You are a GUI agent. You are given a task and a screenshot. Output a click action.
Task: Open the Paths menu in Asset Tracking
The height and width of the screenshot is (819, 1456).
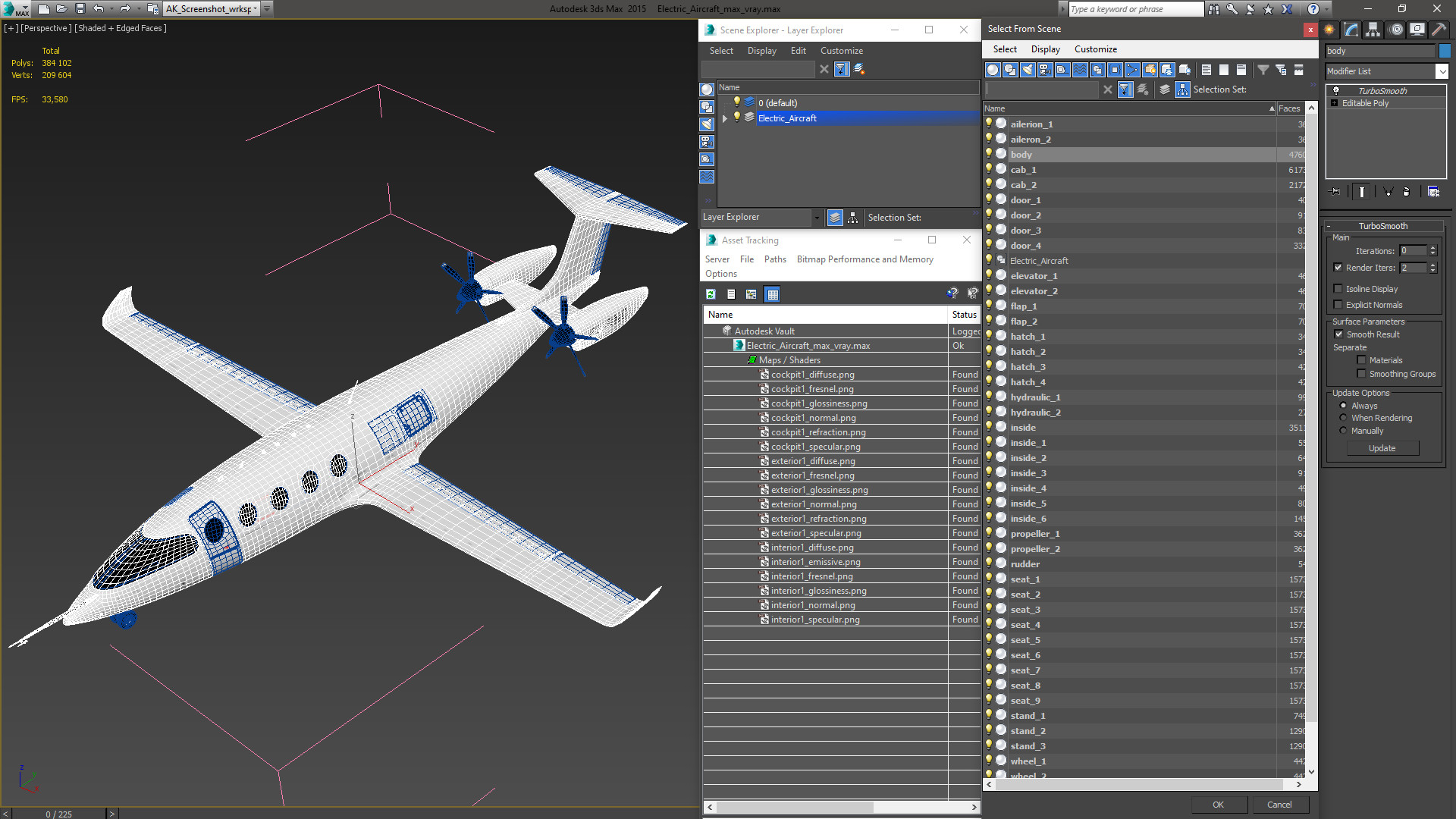(774, 259)
